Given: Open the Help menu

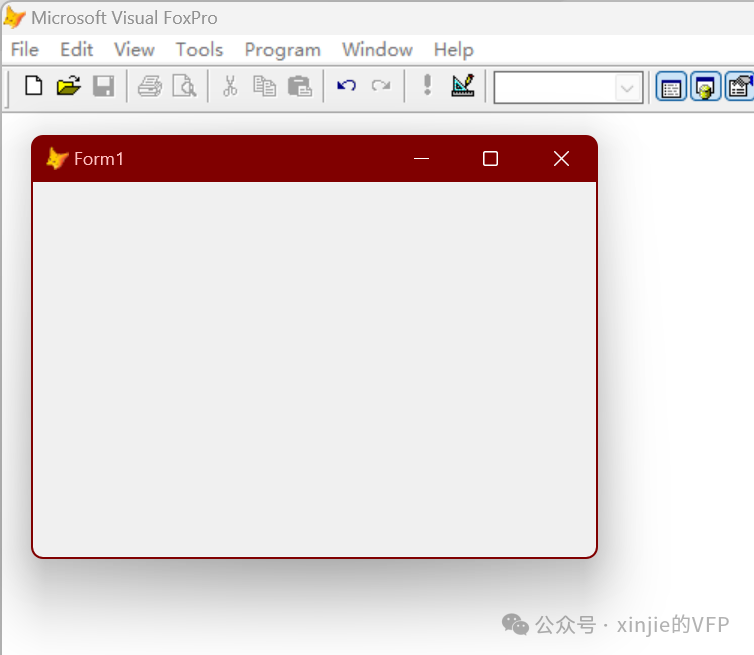Looking at the screenshot, I should 453,50.
